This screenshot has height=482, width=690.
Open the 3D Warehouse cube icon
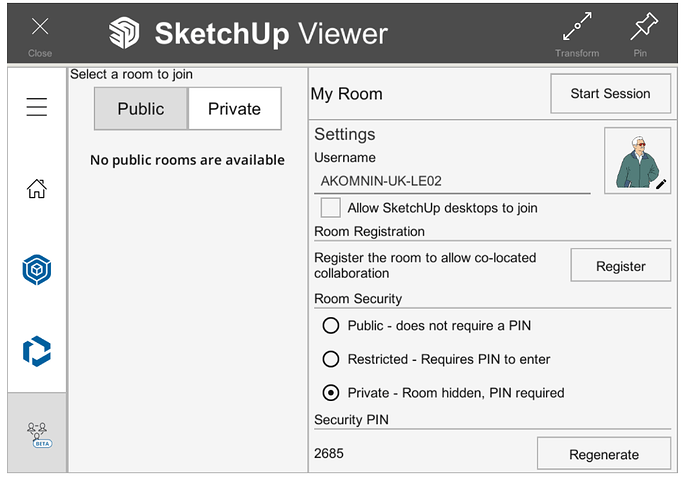[x=37, y=270]
